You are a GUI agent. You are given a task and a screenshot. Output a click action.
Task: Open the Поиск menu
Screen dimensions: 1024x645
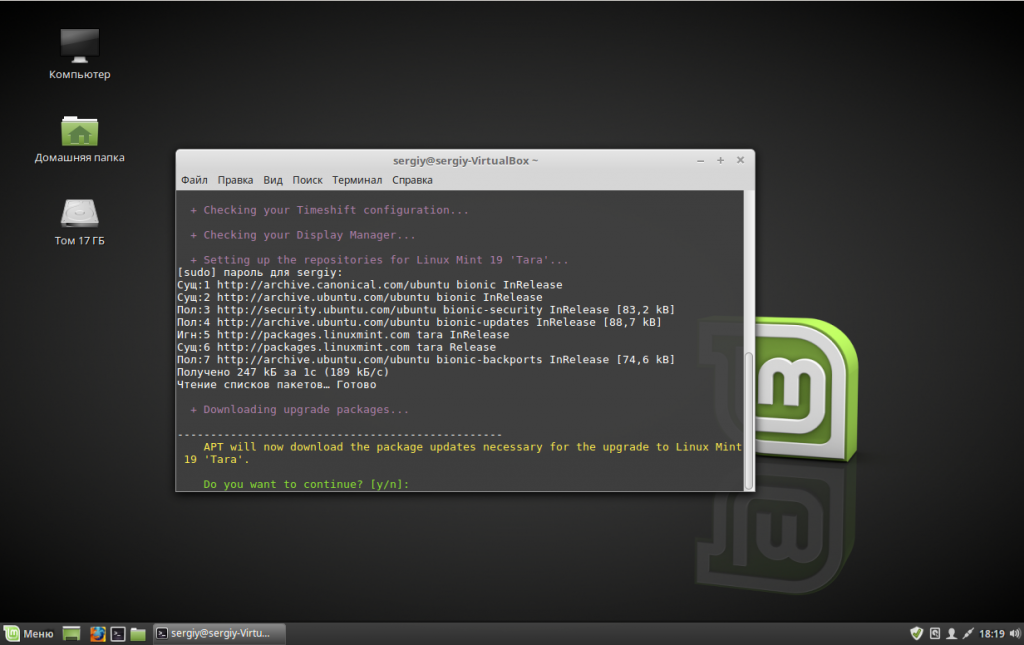coord(307,180)
